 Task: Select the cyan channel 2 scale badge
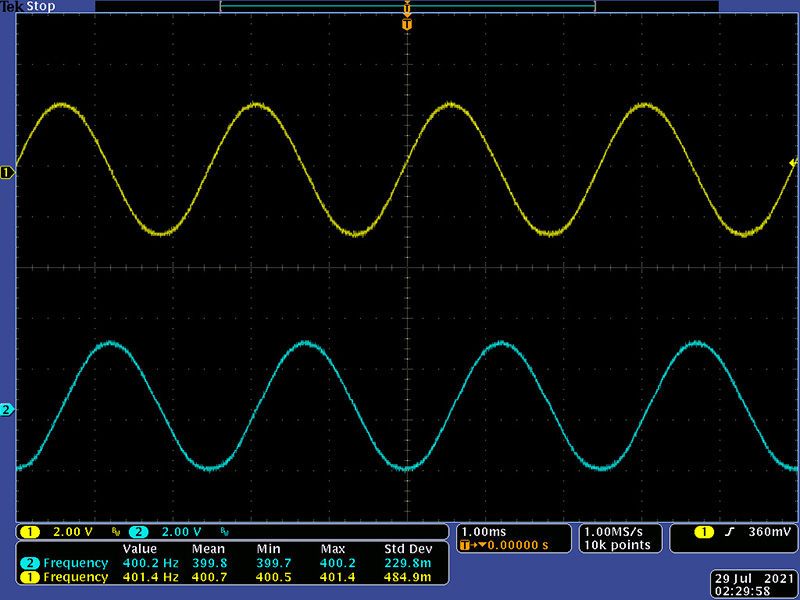coord(139,532)
